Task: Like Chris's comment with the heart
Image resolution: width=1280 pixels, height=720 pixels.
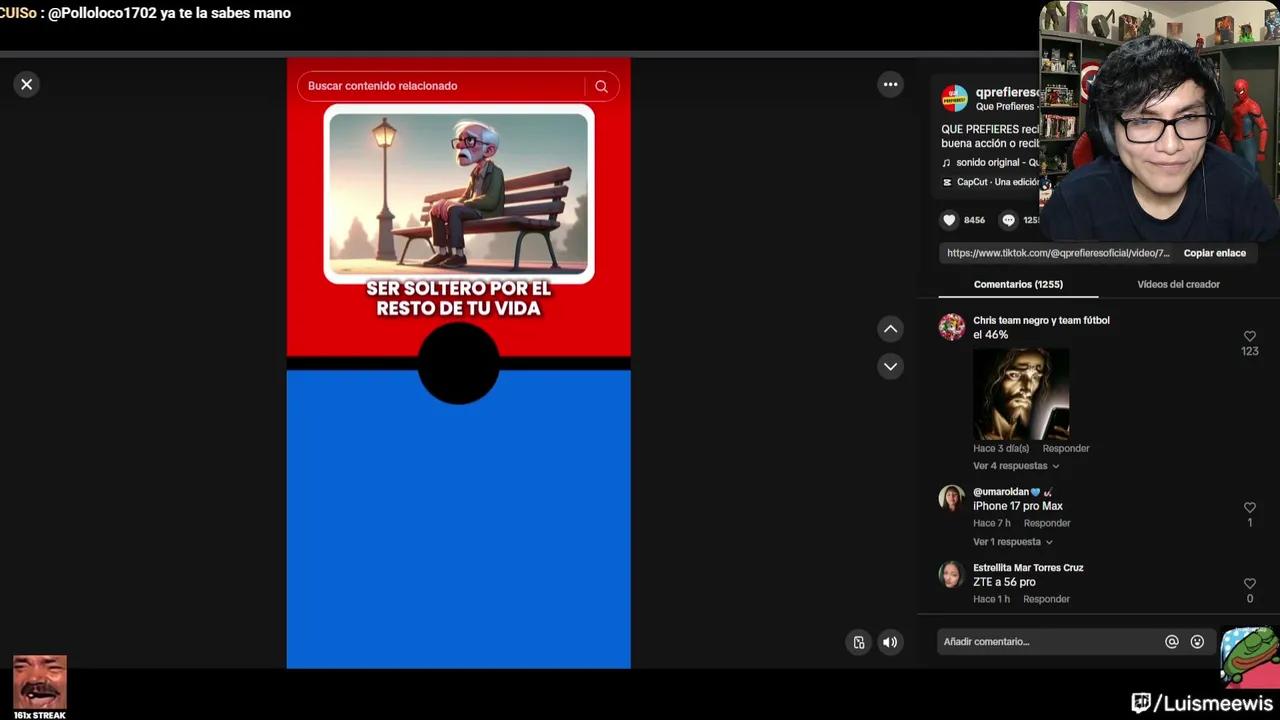Action: click(x=1249, y=336)
